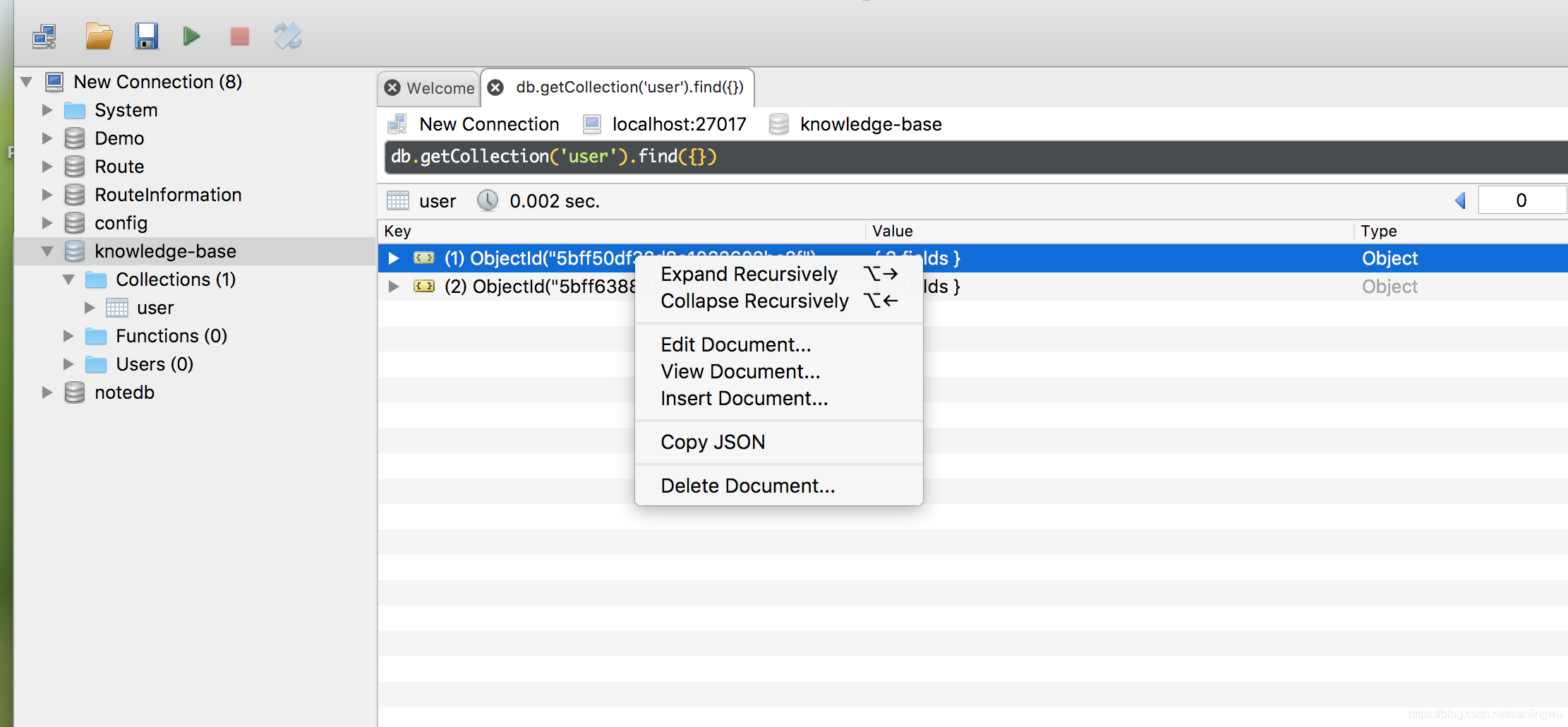
Task: Save script with floppy disk icon
Action: 147,37
